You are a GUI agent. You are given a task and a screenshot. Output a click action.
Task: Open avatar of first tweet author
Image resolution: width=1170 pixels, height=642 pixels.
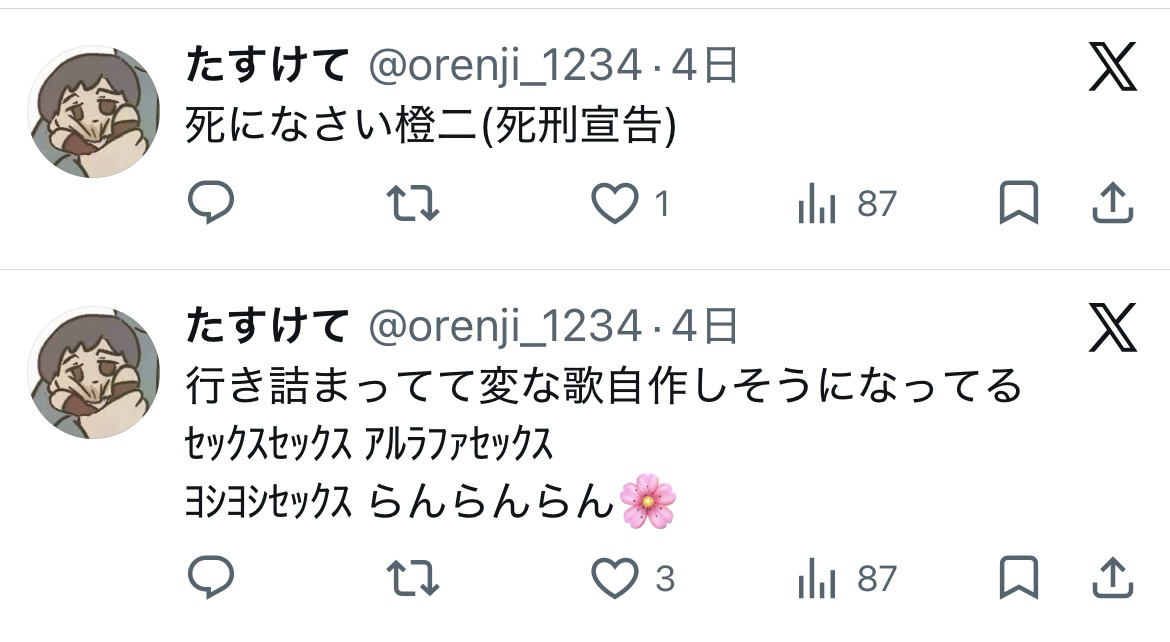click(x=93, y=112)
